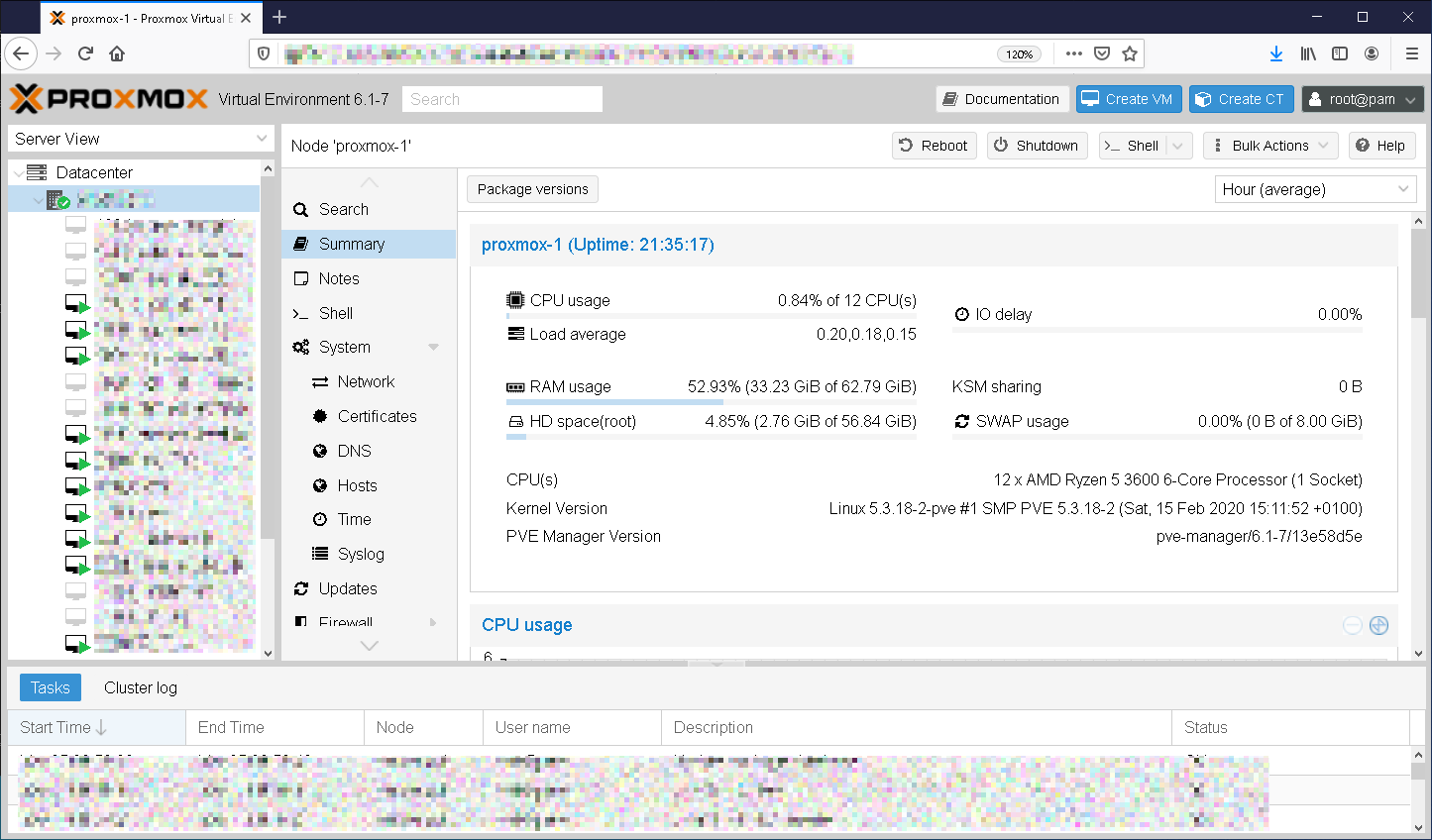The width and height of the screenshot is (1432, 840).
Task: Open browser downloads arrow icon
Action: click(1276, 53)
